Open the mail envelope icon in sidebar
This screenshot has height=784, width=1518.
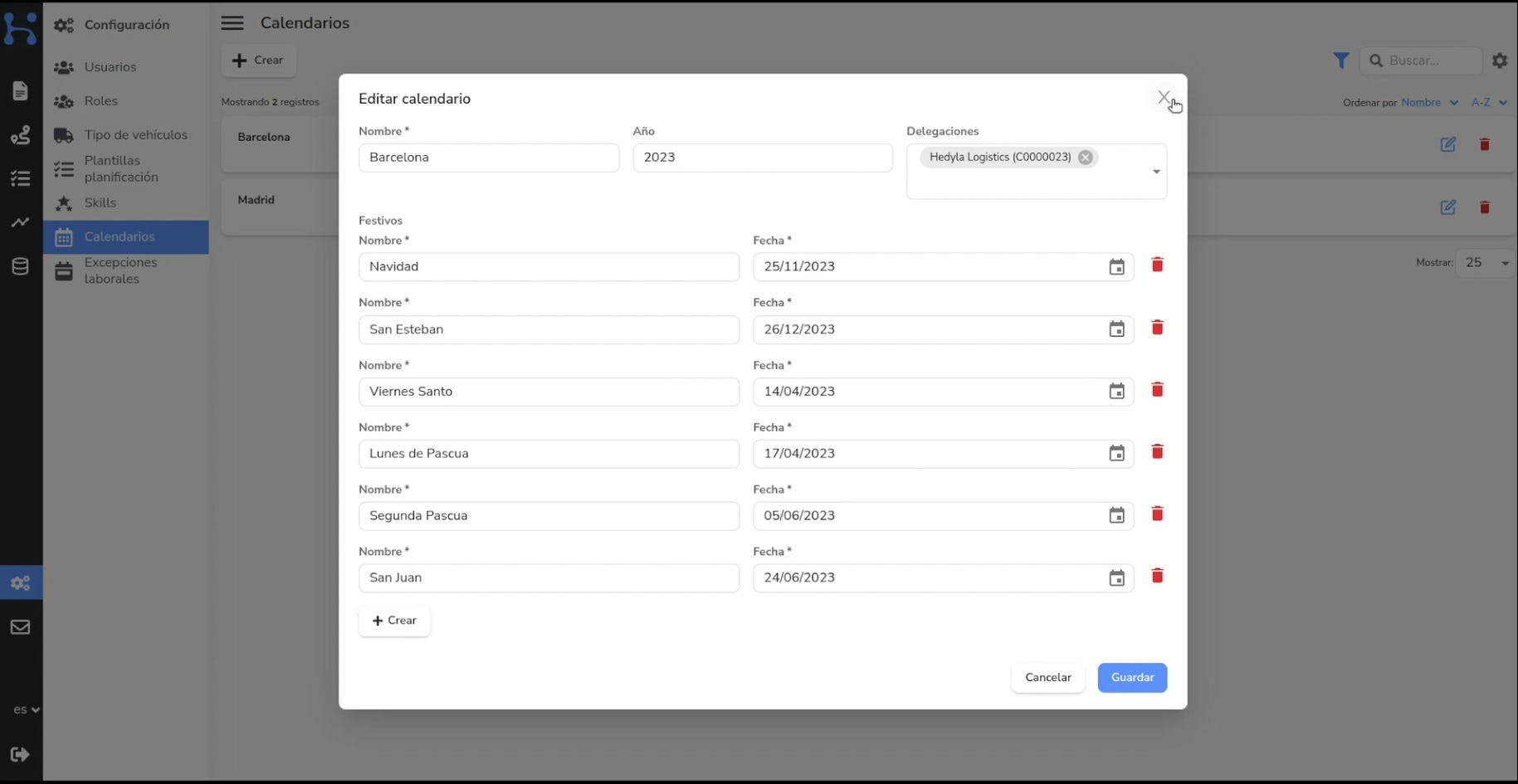point(20,626)
